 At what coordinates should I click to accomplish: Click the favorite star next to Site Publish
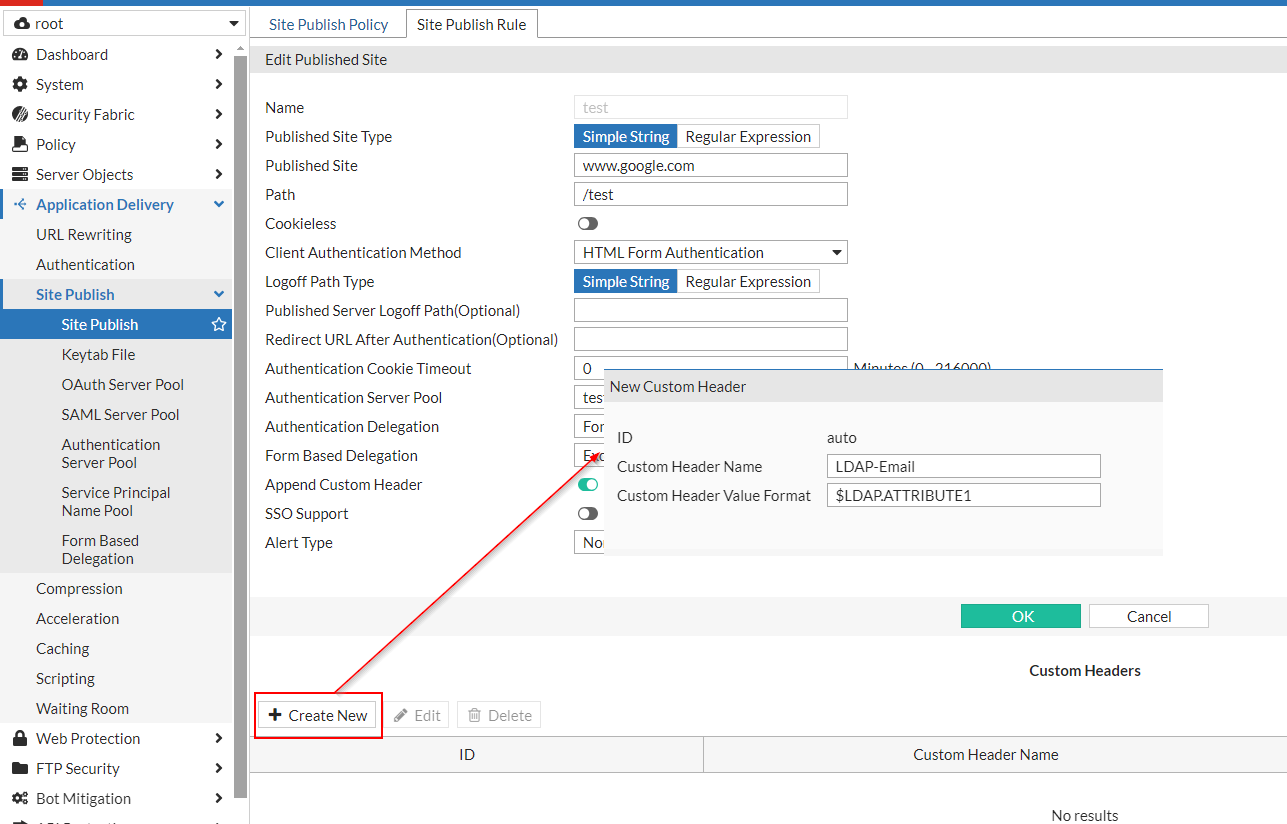[219, 325]
